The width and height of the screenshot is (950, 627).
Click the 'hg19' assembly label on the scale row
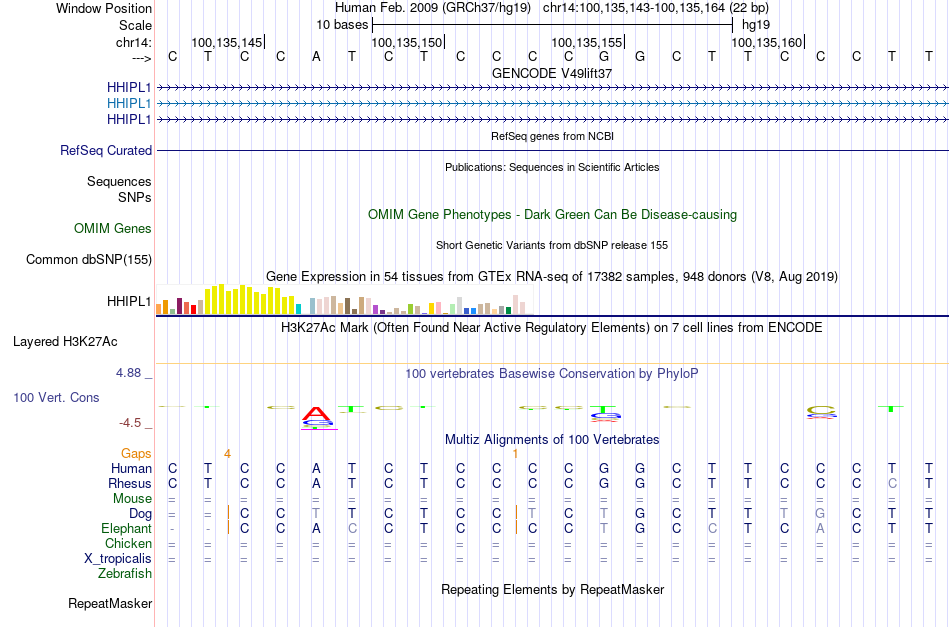click(x=756, y=25)
